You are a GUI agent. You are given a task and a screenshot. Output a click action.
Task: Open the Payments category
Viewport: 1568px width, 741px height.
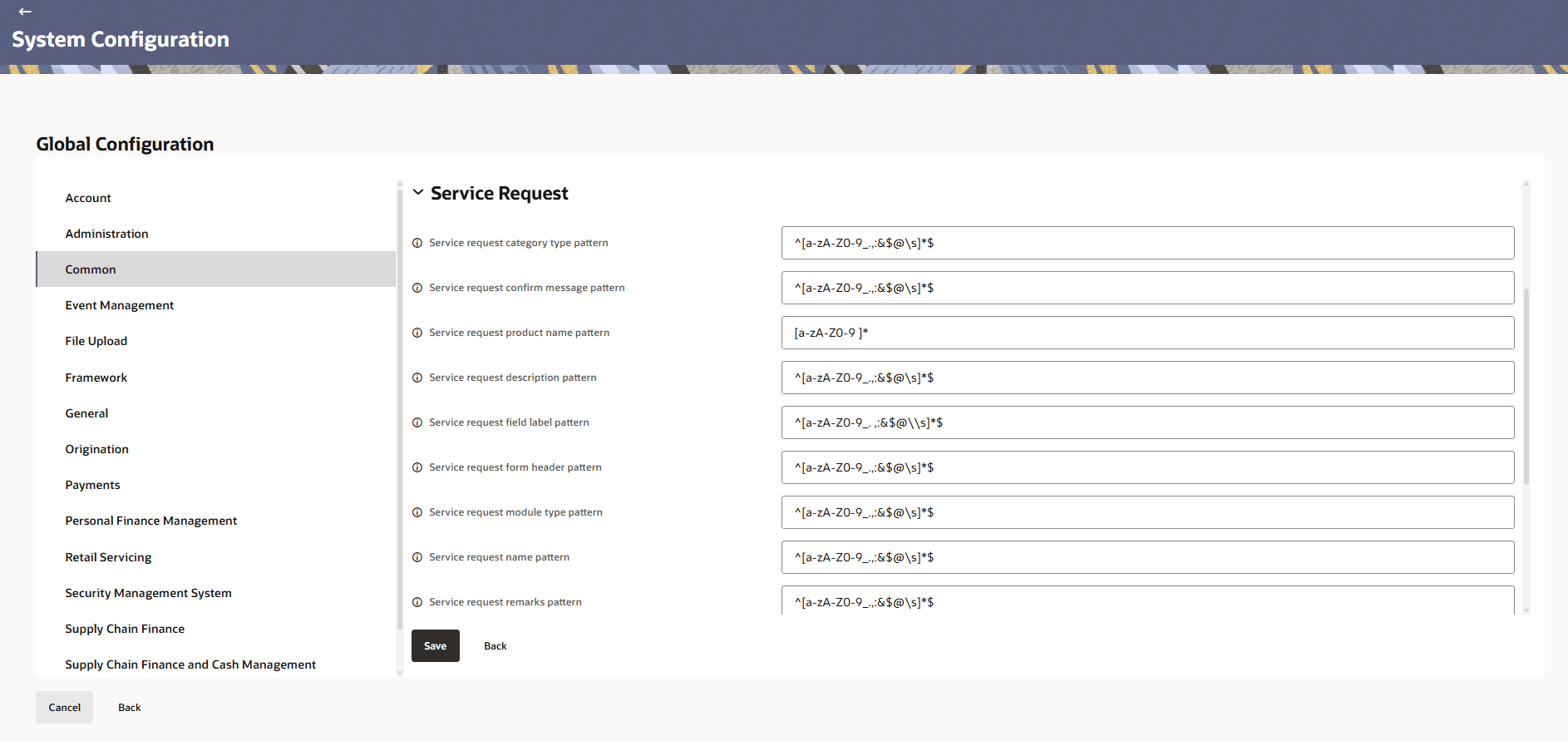[x=215, y=485]
